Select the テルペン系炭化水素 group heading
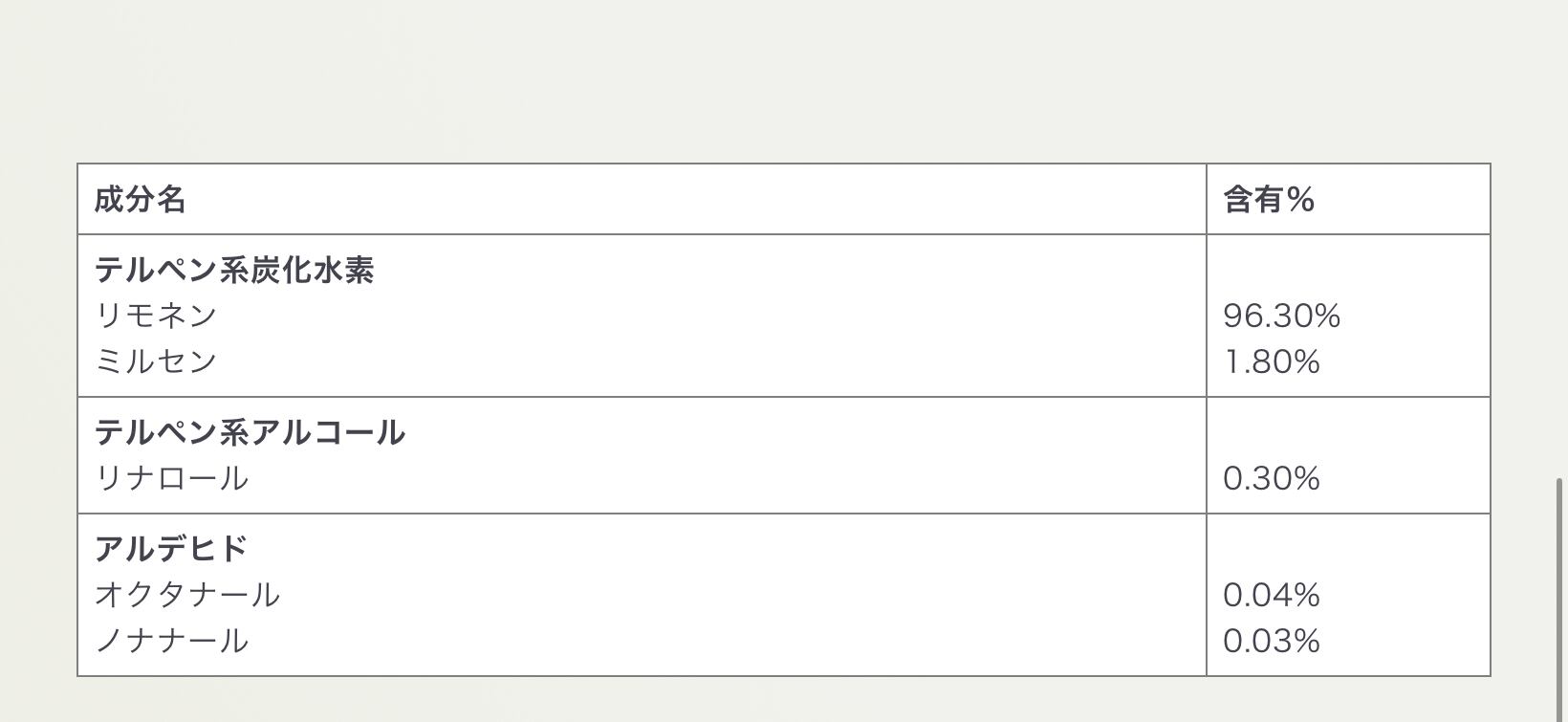 click(x=234, y=270)
